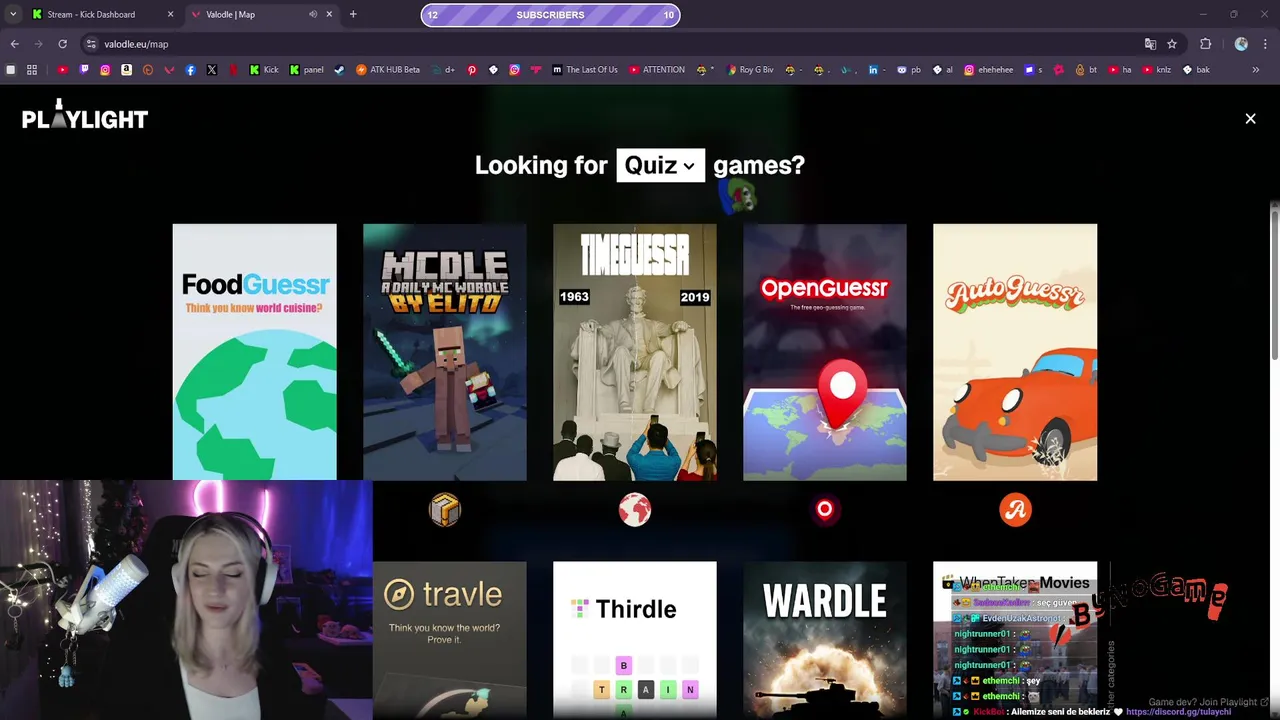The width and height of the screenshot is (1280, 720).
Task: Click the Subscribers goal progress bar
Action: click(x=550, y=15)
